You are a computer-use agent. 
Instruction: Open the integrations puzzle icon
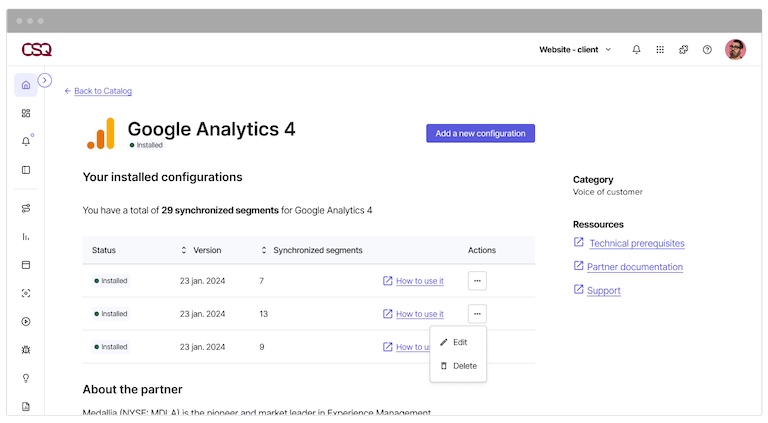click(x=683, y=49)
